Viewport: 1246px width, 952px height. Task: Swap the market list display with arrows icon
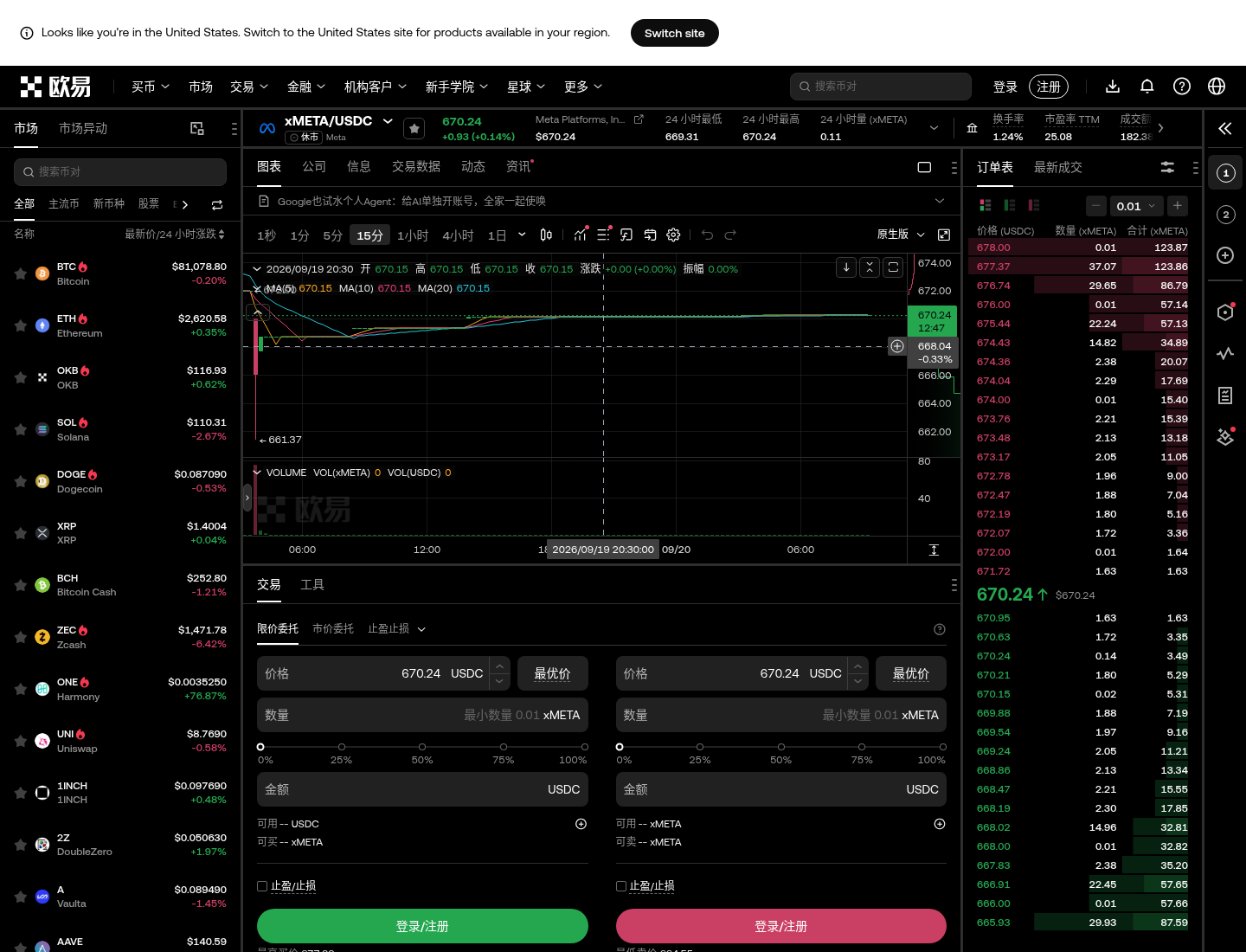tap(217, 204)
